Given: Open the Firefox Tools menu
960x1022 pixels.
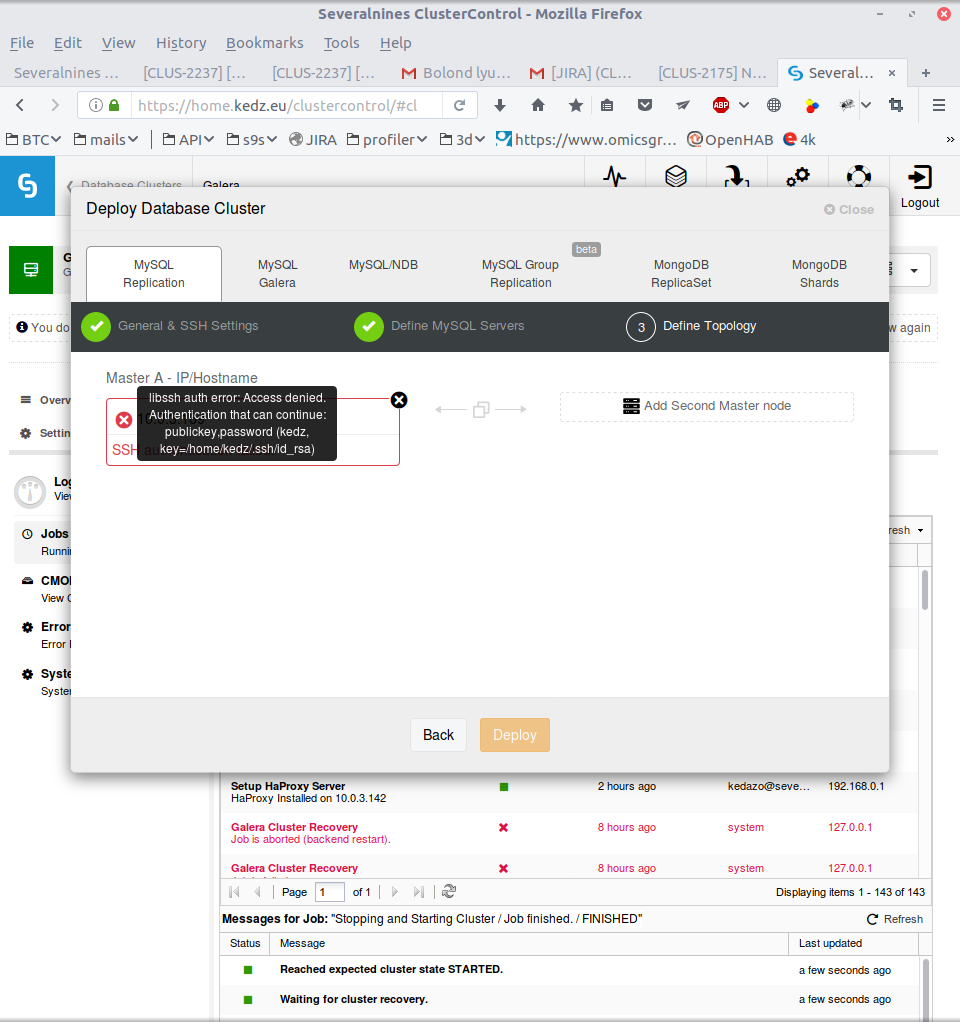Looking at the screenshot, I should 342,43.
